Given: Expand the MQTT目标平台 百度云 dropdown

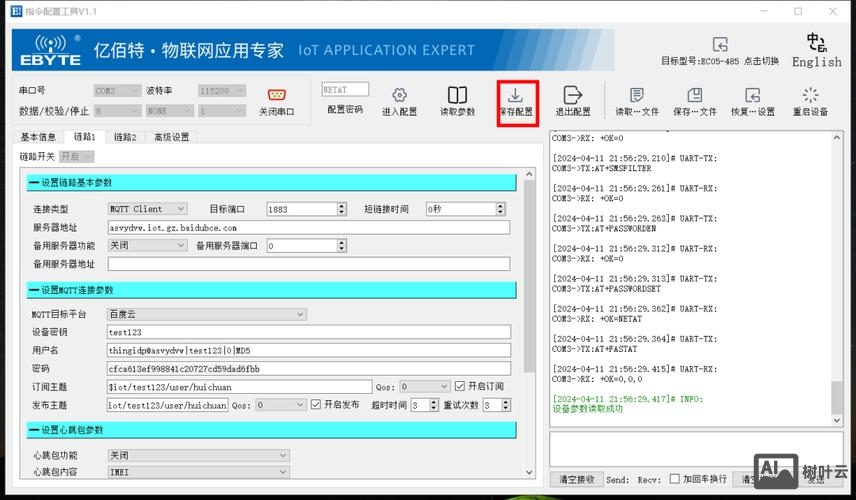Looking at the screenshot, I should (x=207, y=314).
